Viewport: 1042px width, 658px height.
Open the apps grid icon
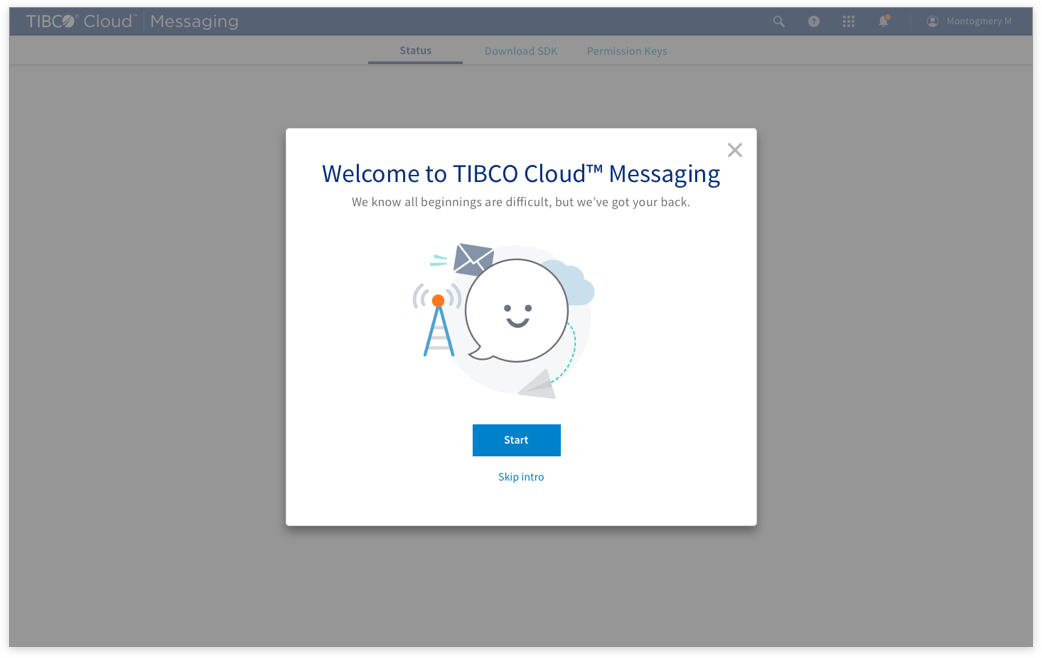[849, 21]
